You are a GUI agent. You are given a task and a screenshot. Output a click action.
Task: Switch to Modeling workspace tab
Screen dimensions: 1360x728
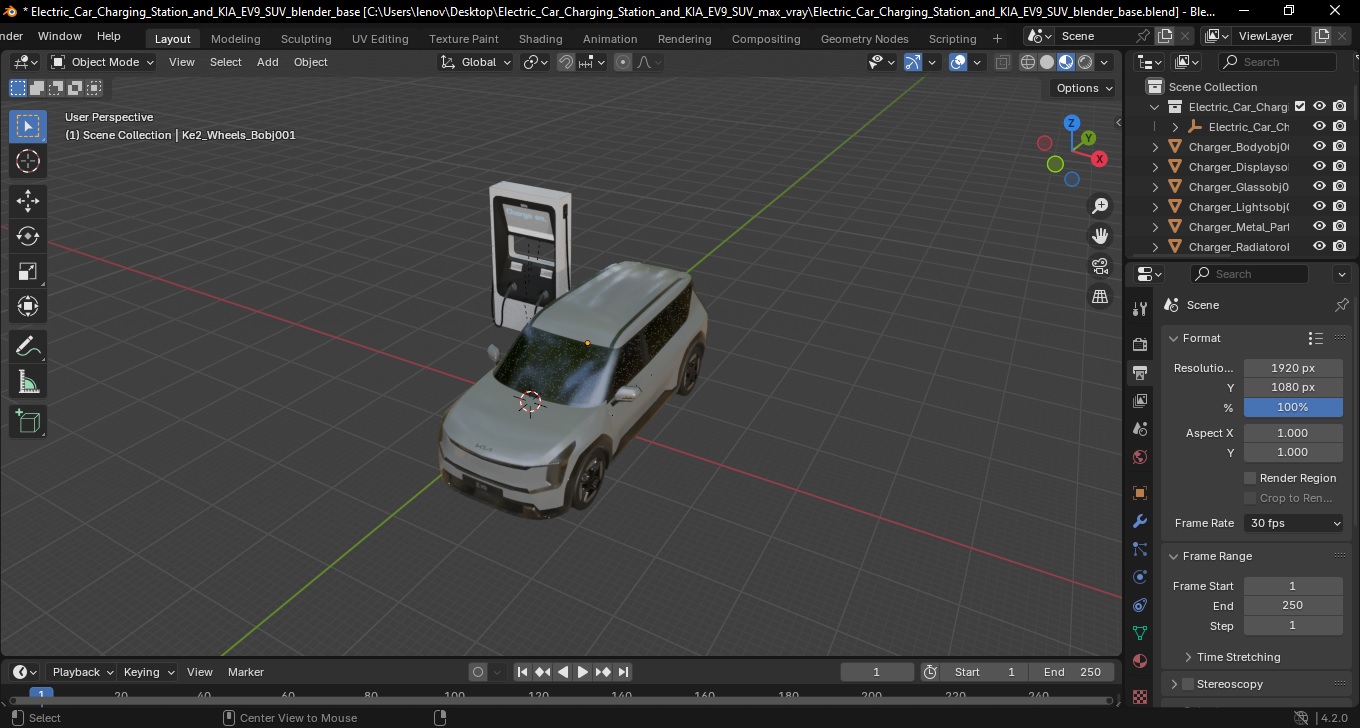pyautogui.click(x=235, y=39)
